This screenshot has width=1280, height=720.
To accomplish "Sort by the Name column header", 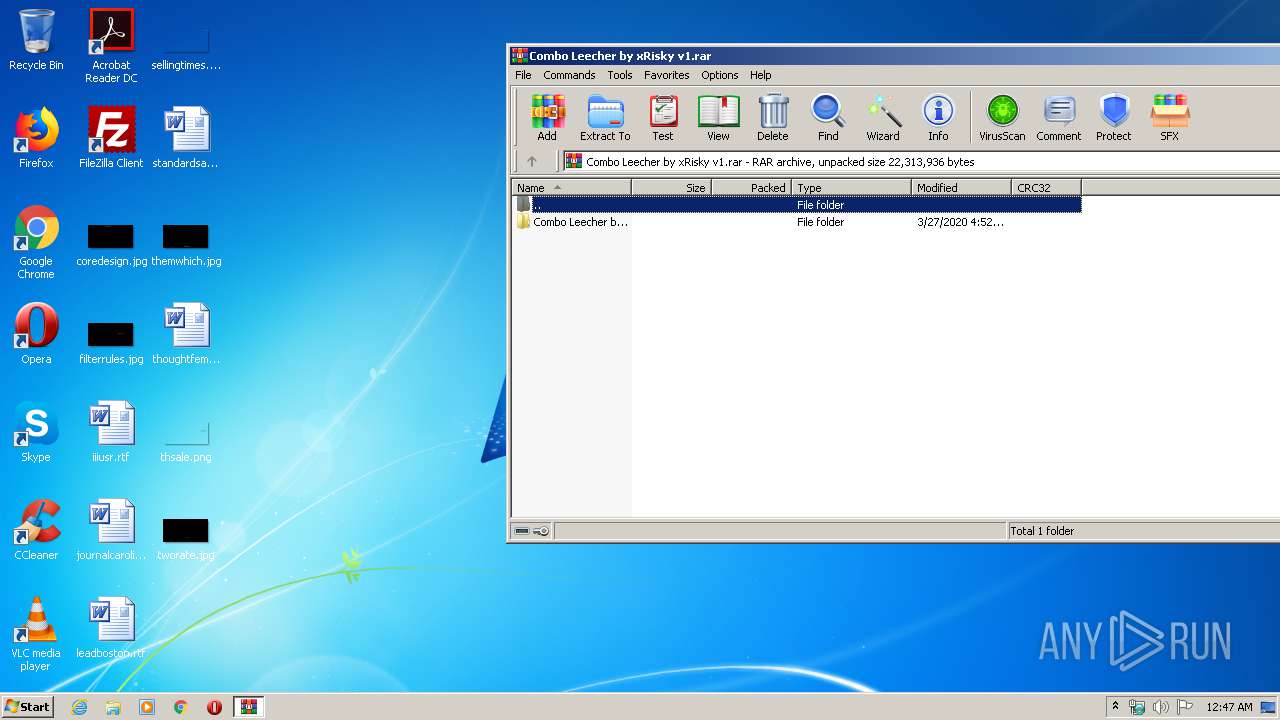I will point(571,188).
